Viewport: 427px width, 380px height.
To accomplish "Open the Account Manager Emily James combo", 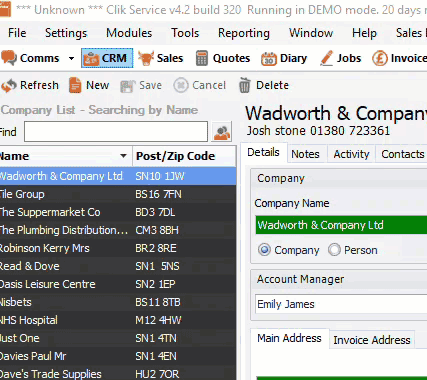I will click(x=341, y=304).
